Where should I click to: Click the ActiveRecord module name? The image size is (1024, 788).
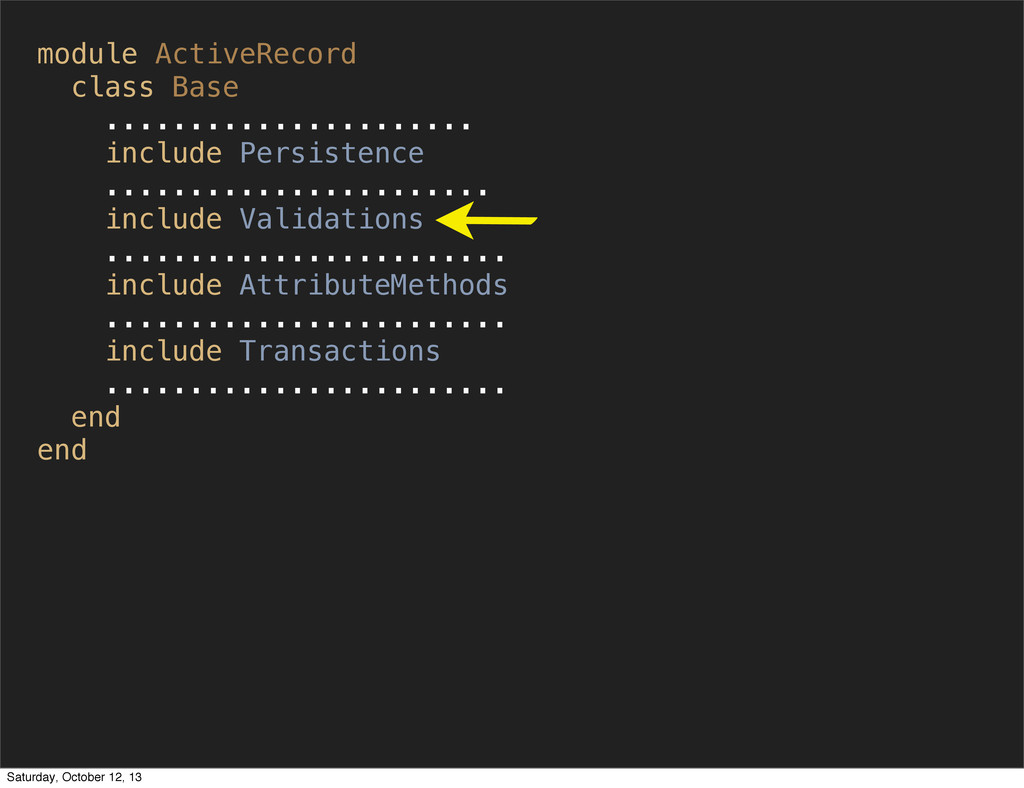(x=256, y=54)
